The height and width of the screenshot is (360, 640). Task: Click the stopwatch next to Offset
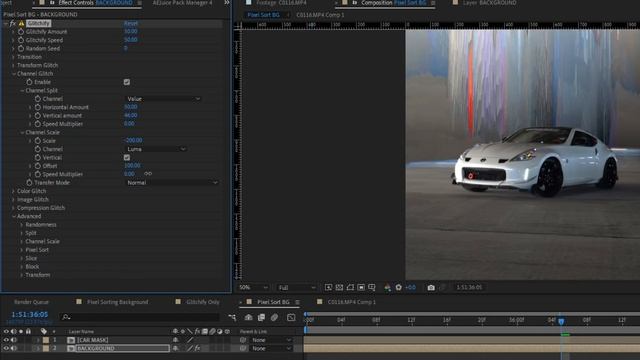point(38,166)
